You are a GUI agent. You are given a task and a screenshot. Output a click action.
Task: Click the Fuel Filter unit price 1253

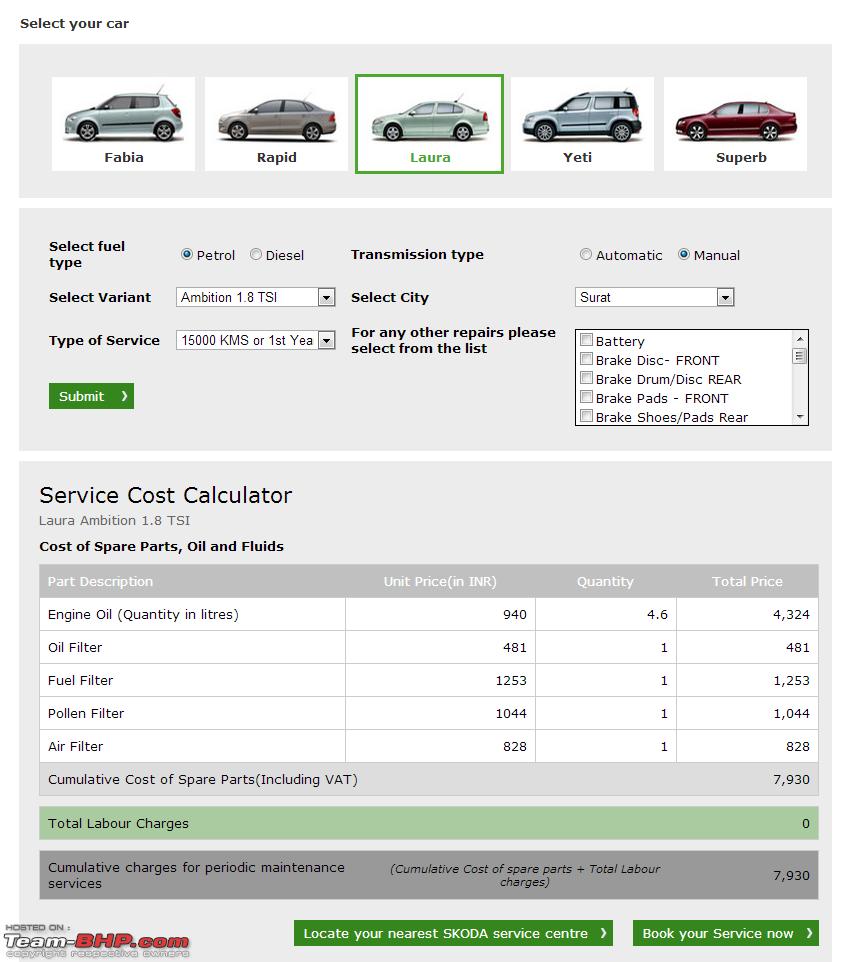[511, 681]
